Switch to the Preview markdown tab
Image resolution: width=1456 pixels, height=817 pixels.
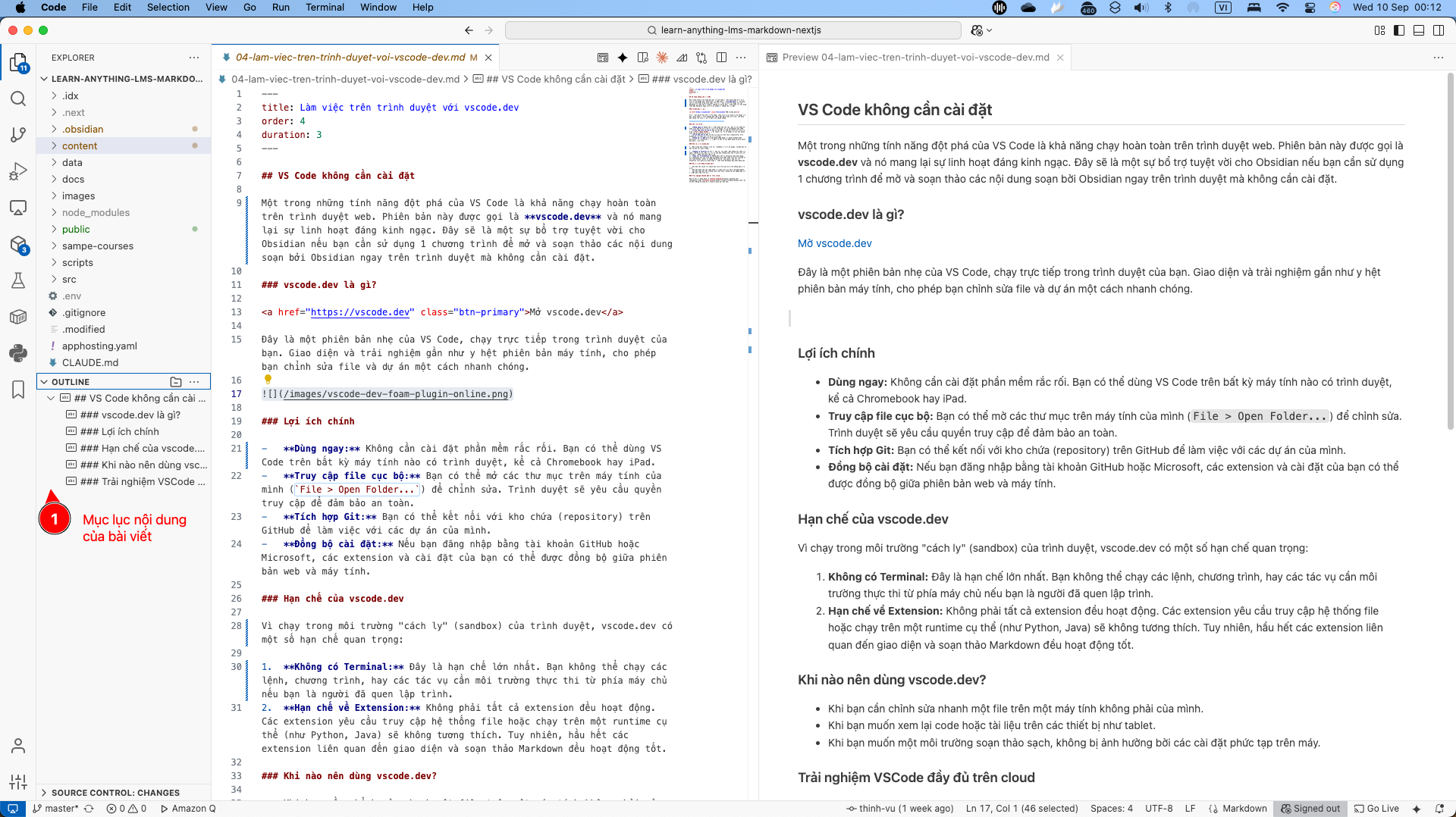915,58
